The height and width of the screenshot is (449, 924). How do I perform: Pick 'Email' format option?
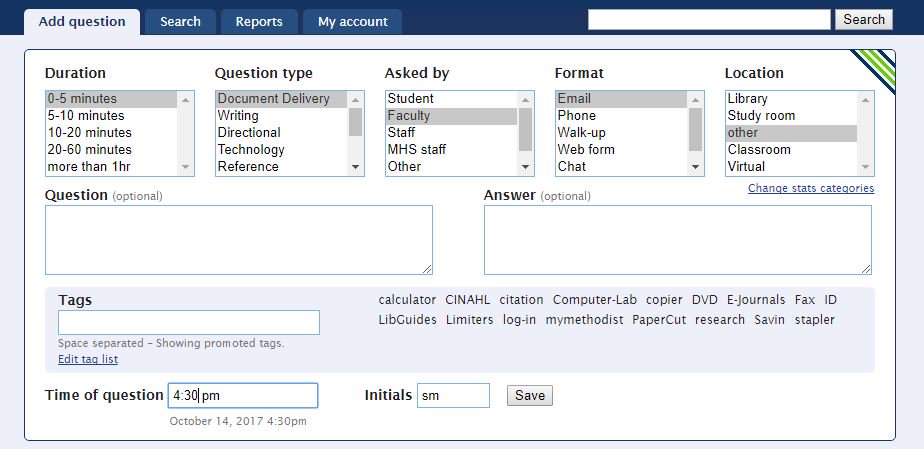click(x=621, y=99)
